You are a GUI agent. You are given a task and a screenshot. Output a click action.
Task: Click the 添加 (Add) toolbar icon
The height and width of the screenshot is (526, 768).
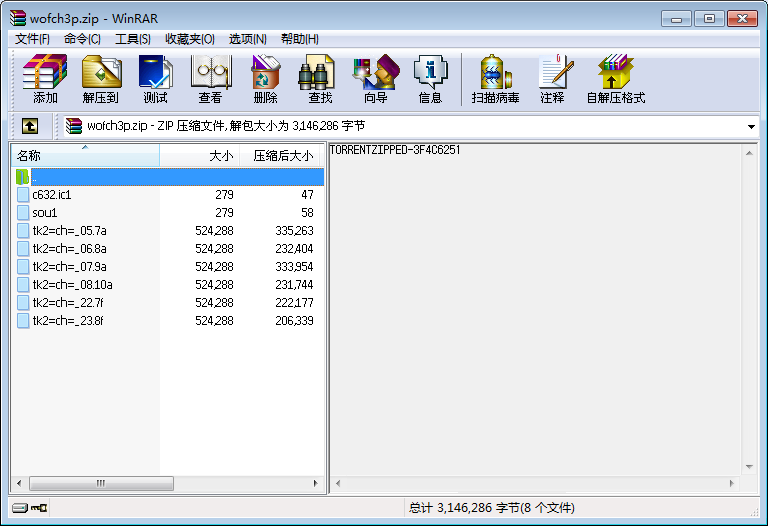tap(45, 79)
